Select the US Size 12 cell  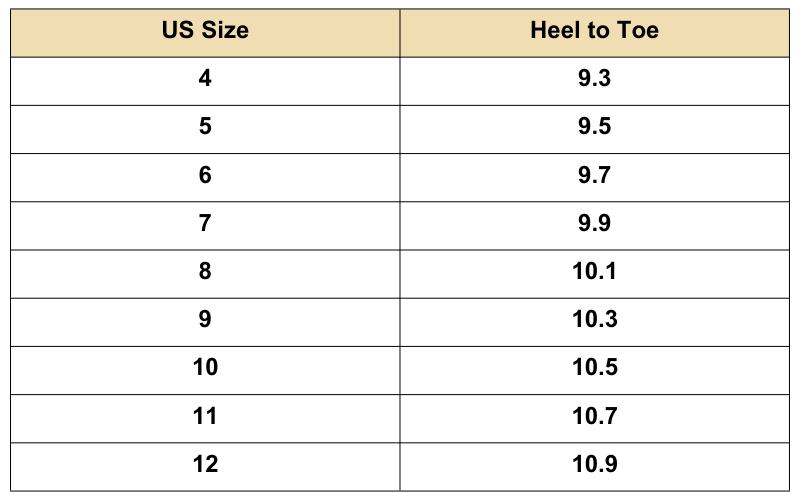(x=205, y=464)
